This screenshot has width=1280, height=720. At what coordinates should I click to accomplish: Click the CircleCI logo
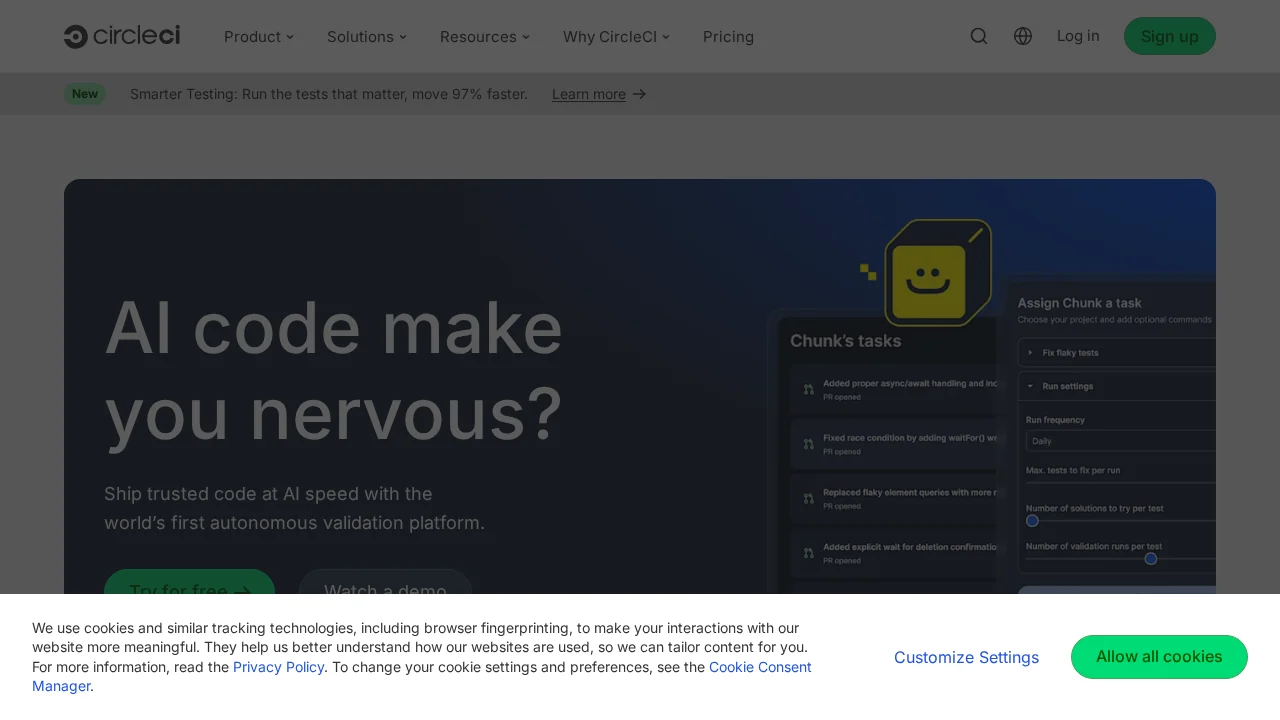121,35
